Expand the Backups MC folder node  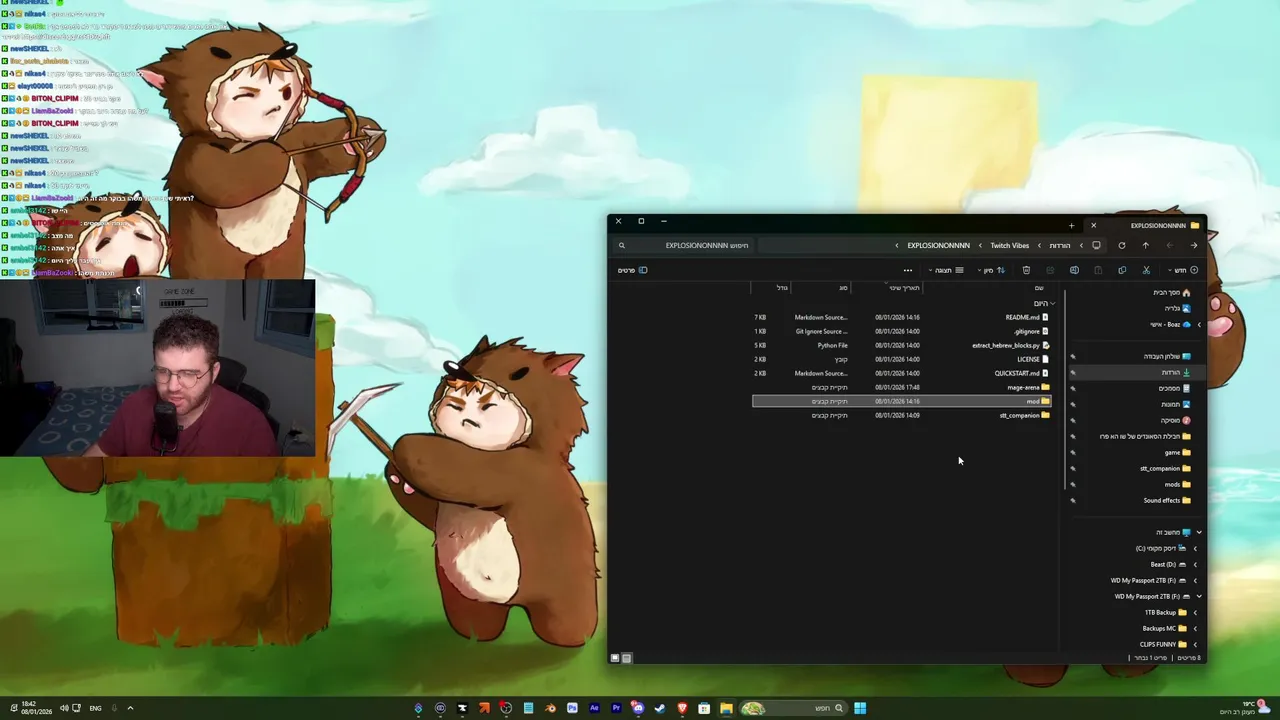point(1195,628)
